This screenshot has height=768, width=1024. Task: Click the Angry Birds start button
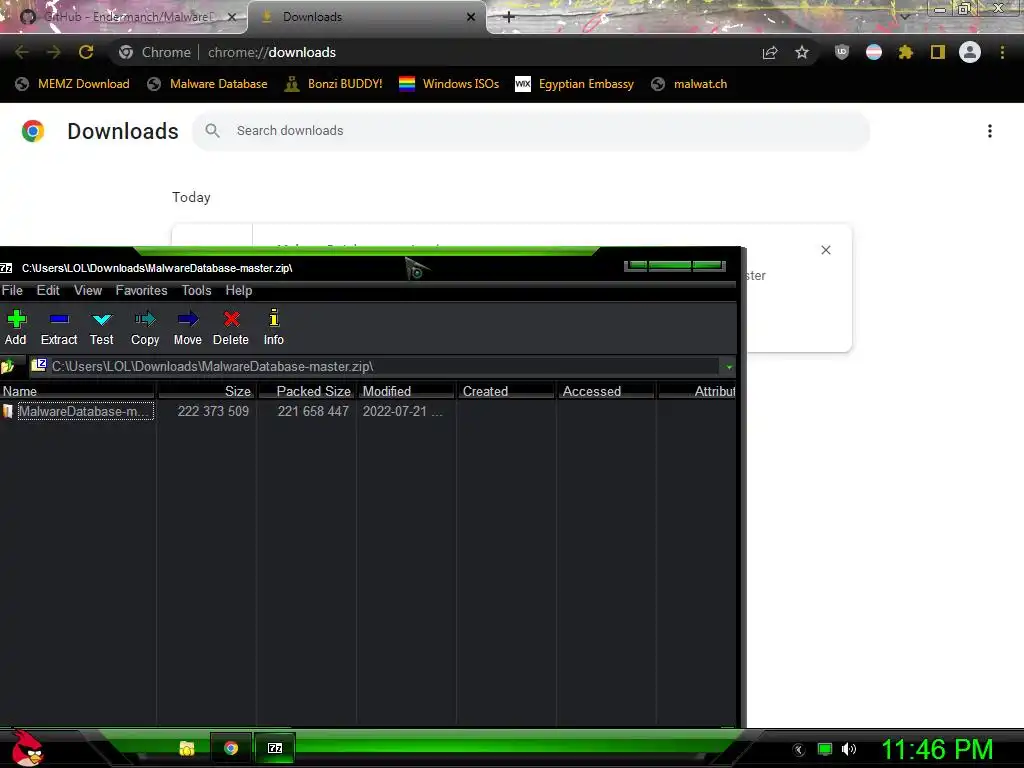click(27, 748)
